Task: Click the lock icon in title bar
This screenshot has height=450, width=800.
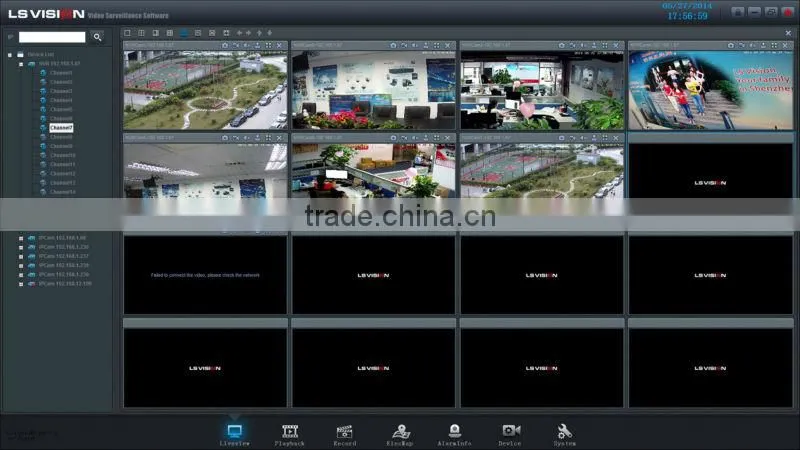Action: pyautogui.click(x=737, y=12)
